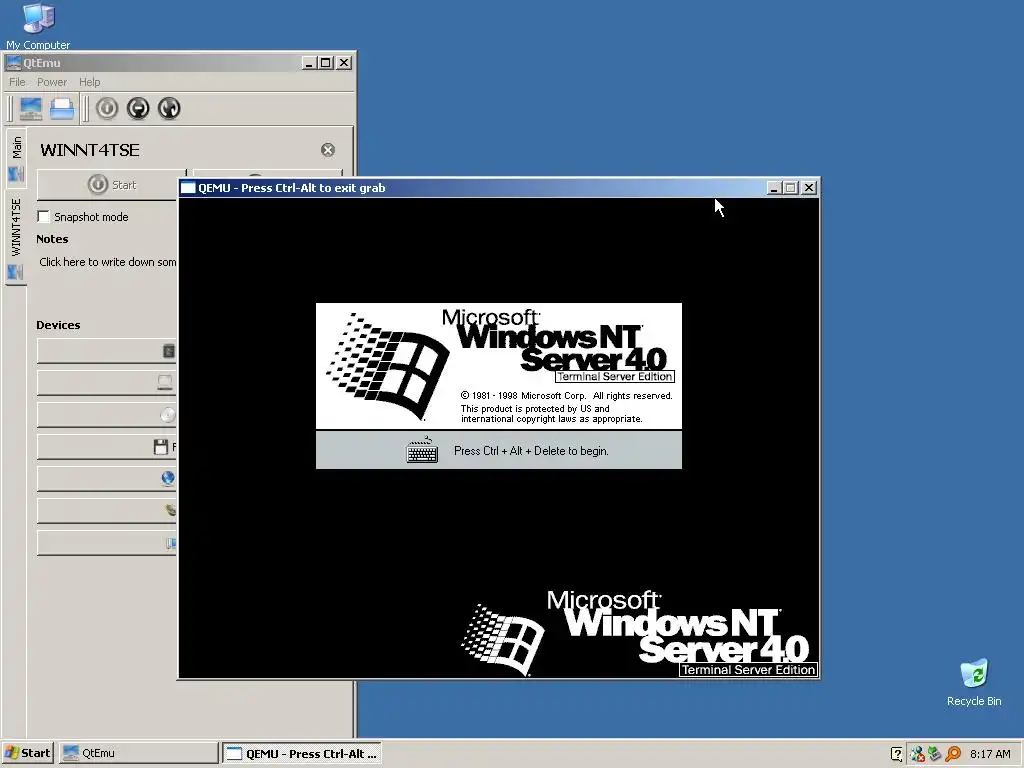
Task: Open the File menu in QtEmu
Action: tap(17, 82)
